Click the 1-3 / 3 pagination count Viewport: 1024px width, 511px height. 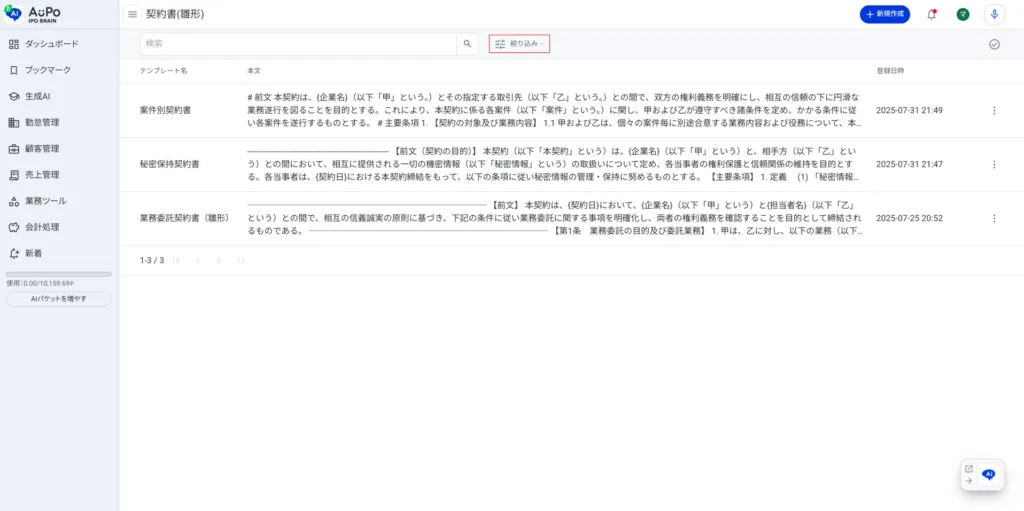[x=152, y=260]
